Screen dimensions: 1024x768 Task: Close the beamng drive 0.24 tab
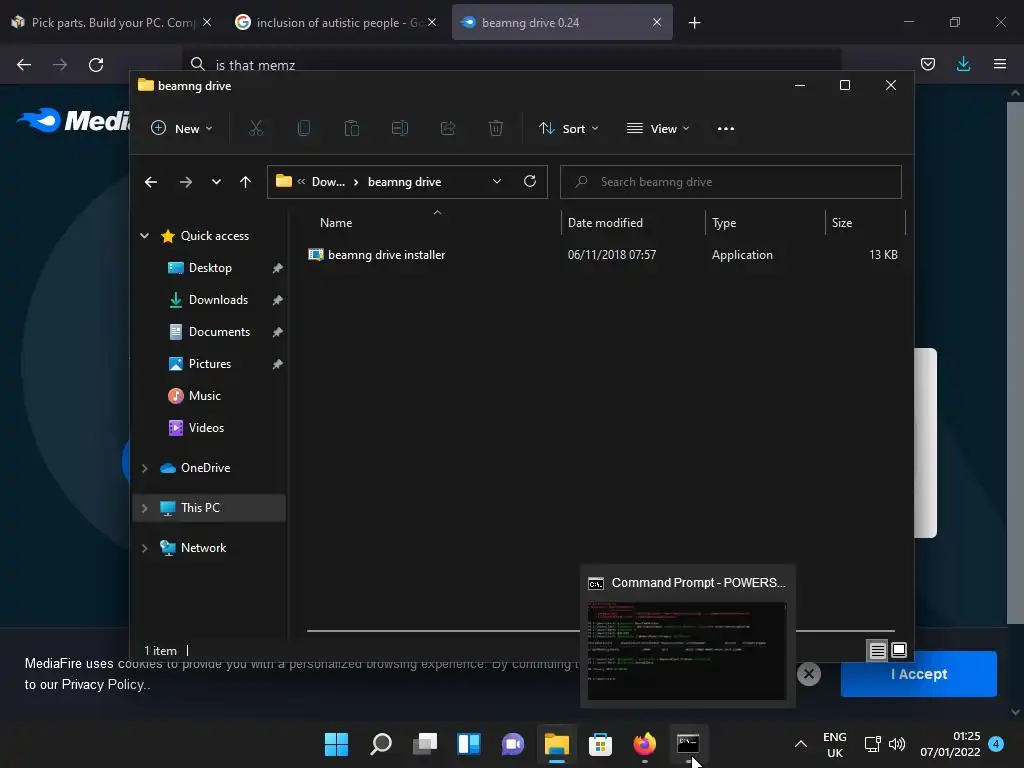657,22
